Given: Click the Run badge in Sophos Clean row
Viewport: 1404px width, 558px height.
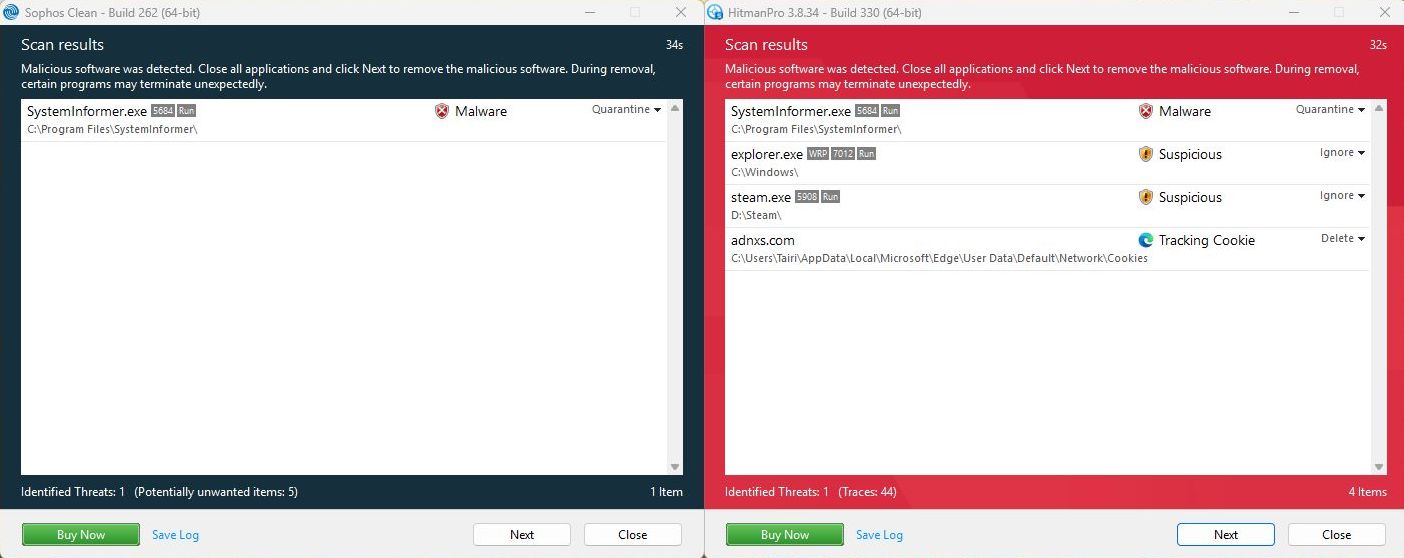Looking at the screenshot, I should [187, 111].
